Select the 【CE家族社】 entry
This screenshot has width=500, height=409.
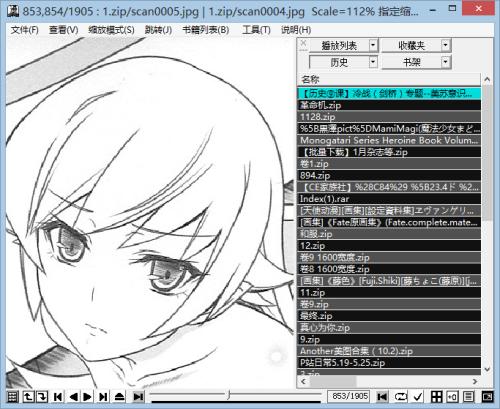point(389,187)
